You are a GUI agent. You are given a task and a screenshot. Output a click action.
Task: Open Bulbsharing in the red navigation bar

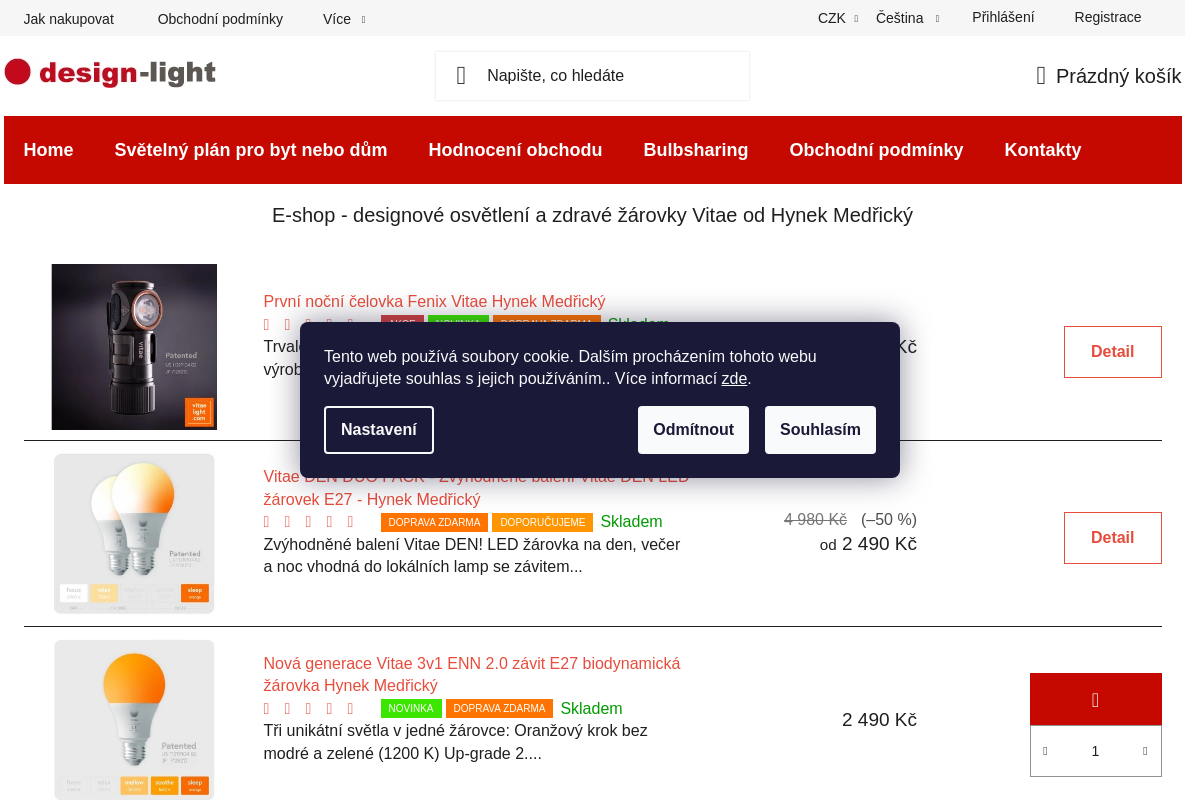tap(695, 150)
